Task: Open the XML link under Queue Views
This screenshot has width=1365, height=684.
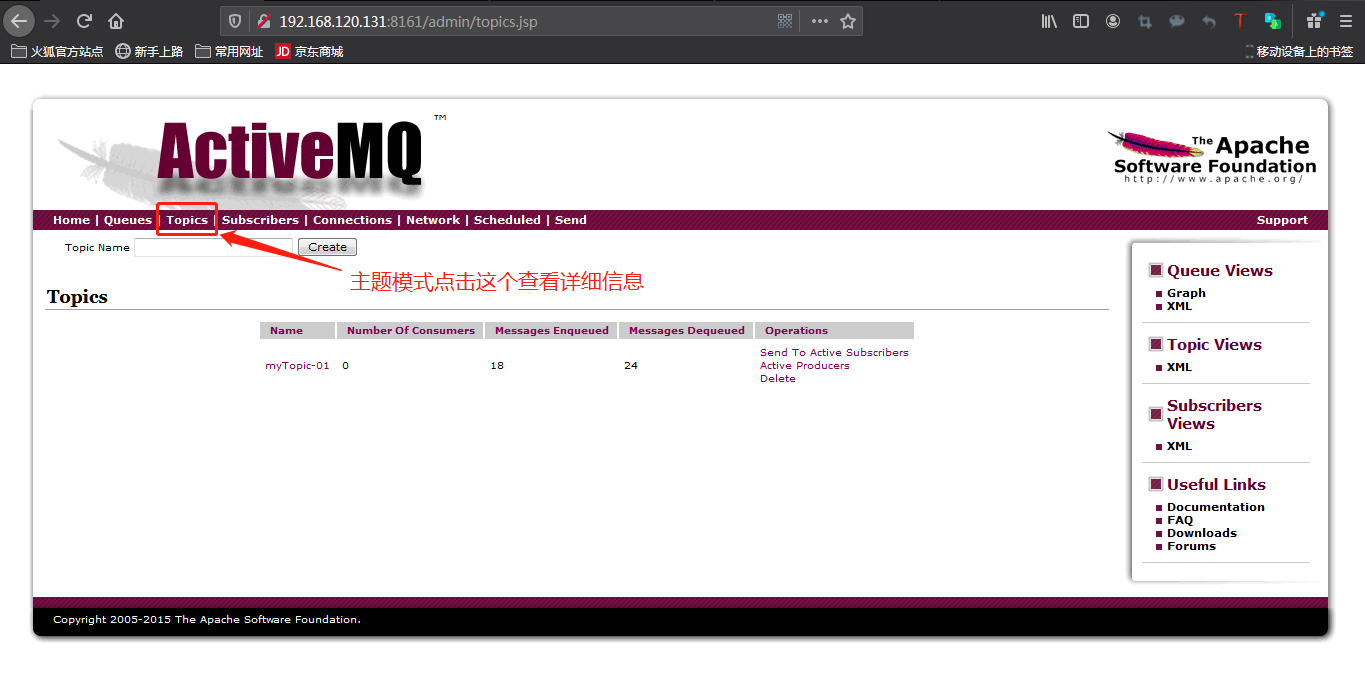Action: (x=1179, y=306)
